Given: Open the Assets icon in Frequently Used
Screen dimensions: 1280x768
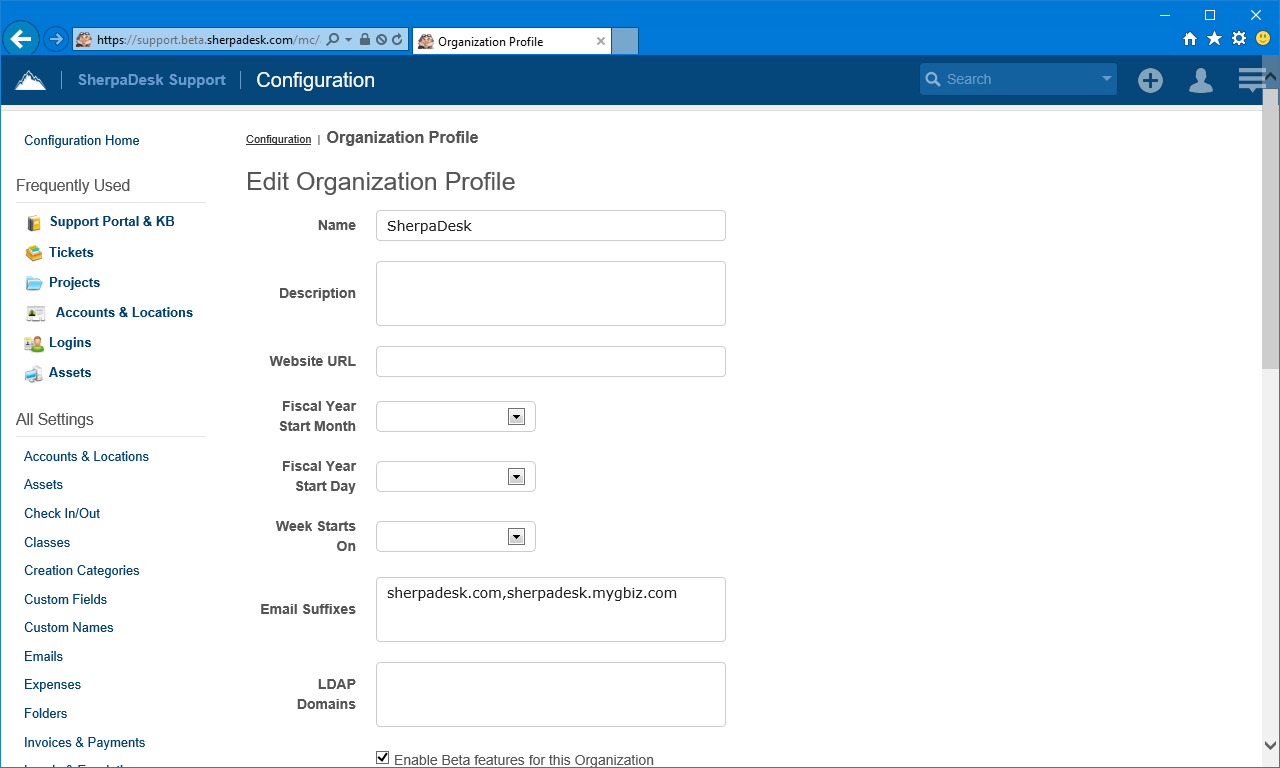Looking at the screenshot, I should click(31, 372).
